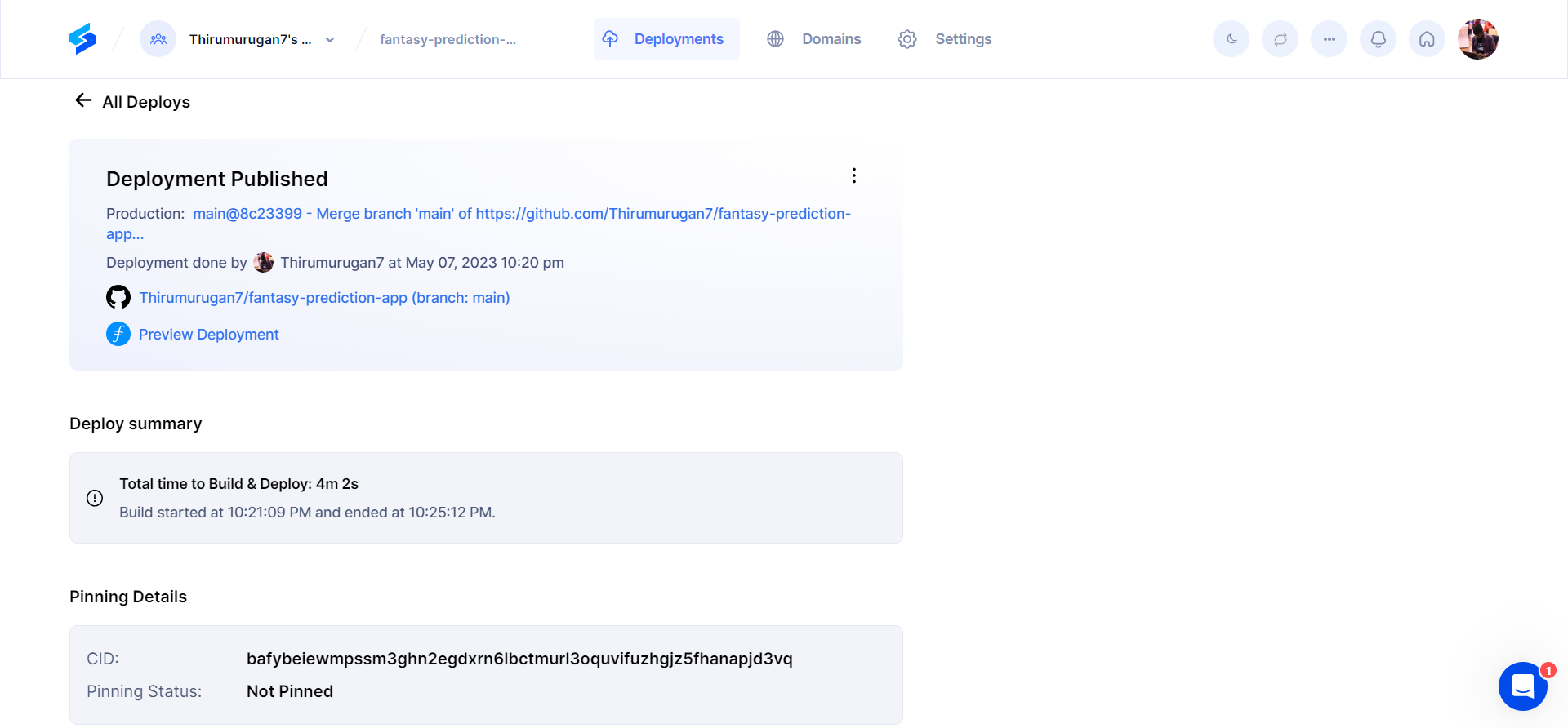The height and width of the screenshot is (728, 1568).
Task: Select the Total time to Build & Deploy text
Action: pos(239,484)
